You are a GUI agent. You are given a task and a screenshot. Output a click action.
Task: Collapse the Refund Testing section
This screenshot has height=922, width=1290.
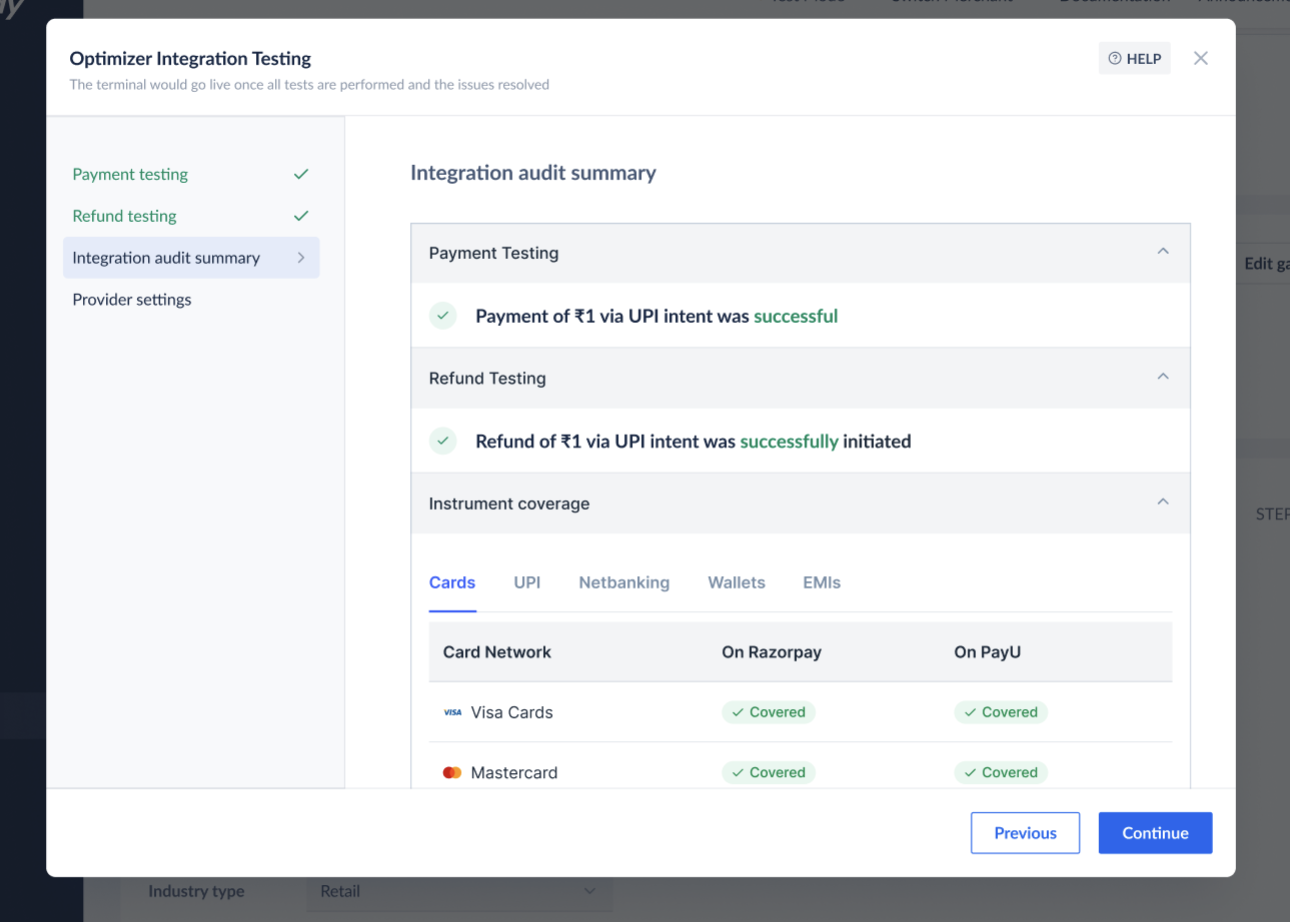[x=1163, y=377]
